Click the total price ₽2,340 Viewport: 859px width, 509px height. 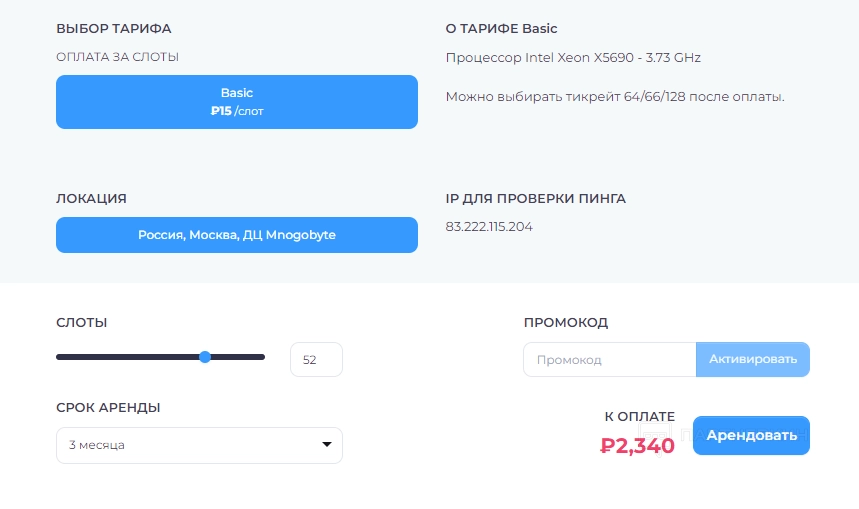pos(637,446)
